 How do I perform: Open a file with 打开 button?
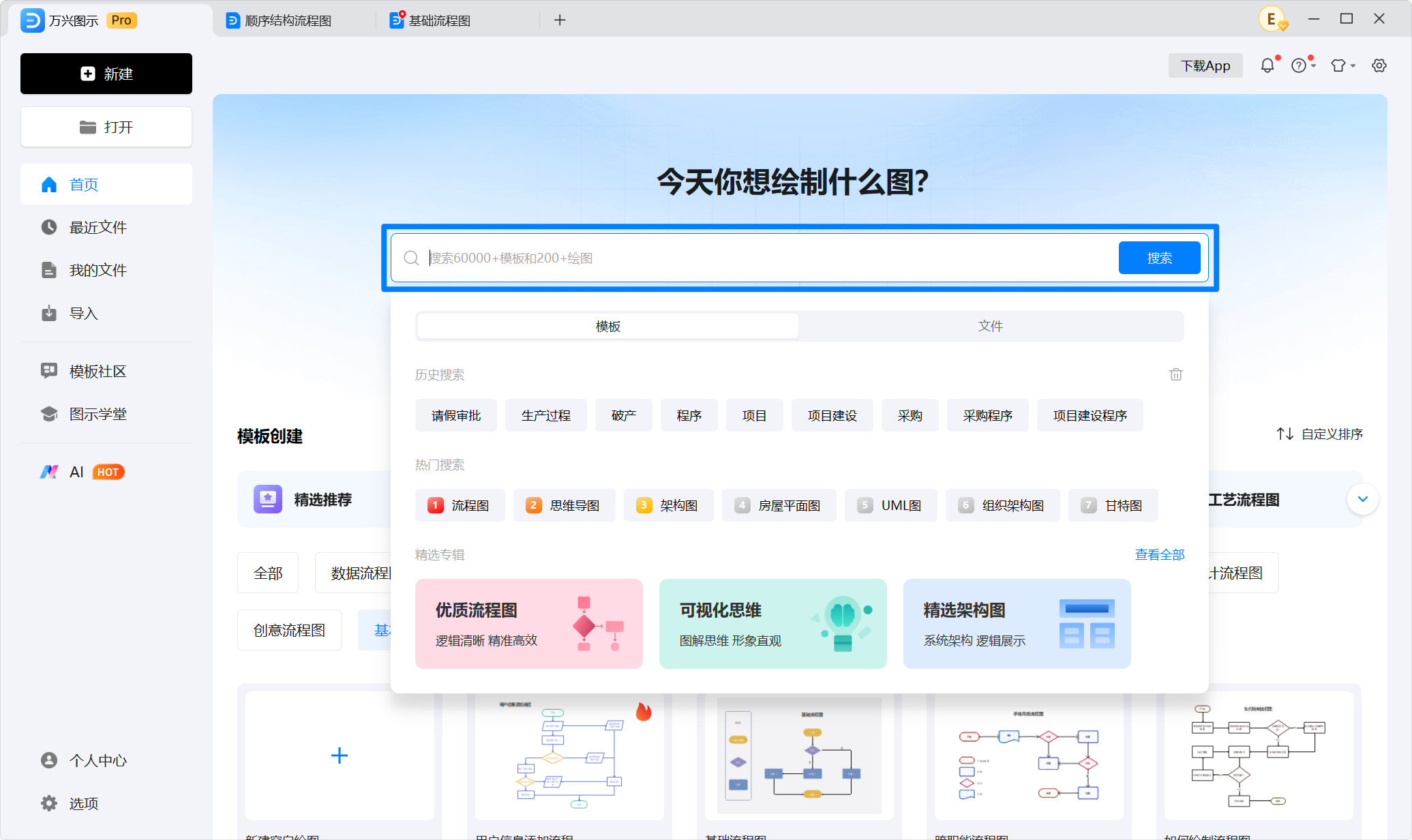coord(106,127)
